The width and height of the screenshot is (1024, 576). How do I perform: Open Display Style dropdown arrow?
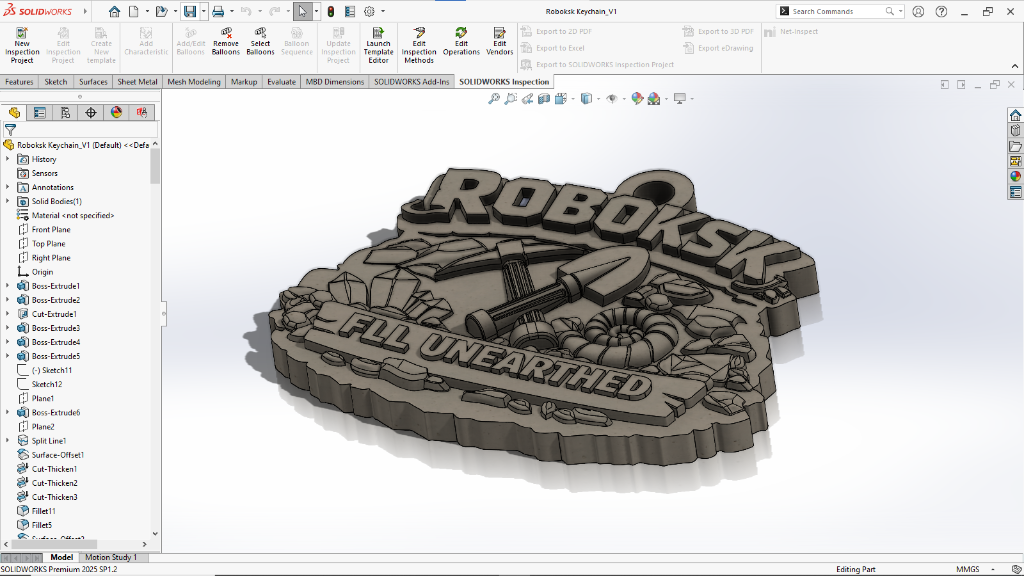(598, 99)
